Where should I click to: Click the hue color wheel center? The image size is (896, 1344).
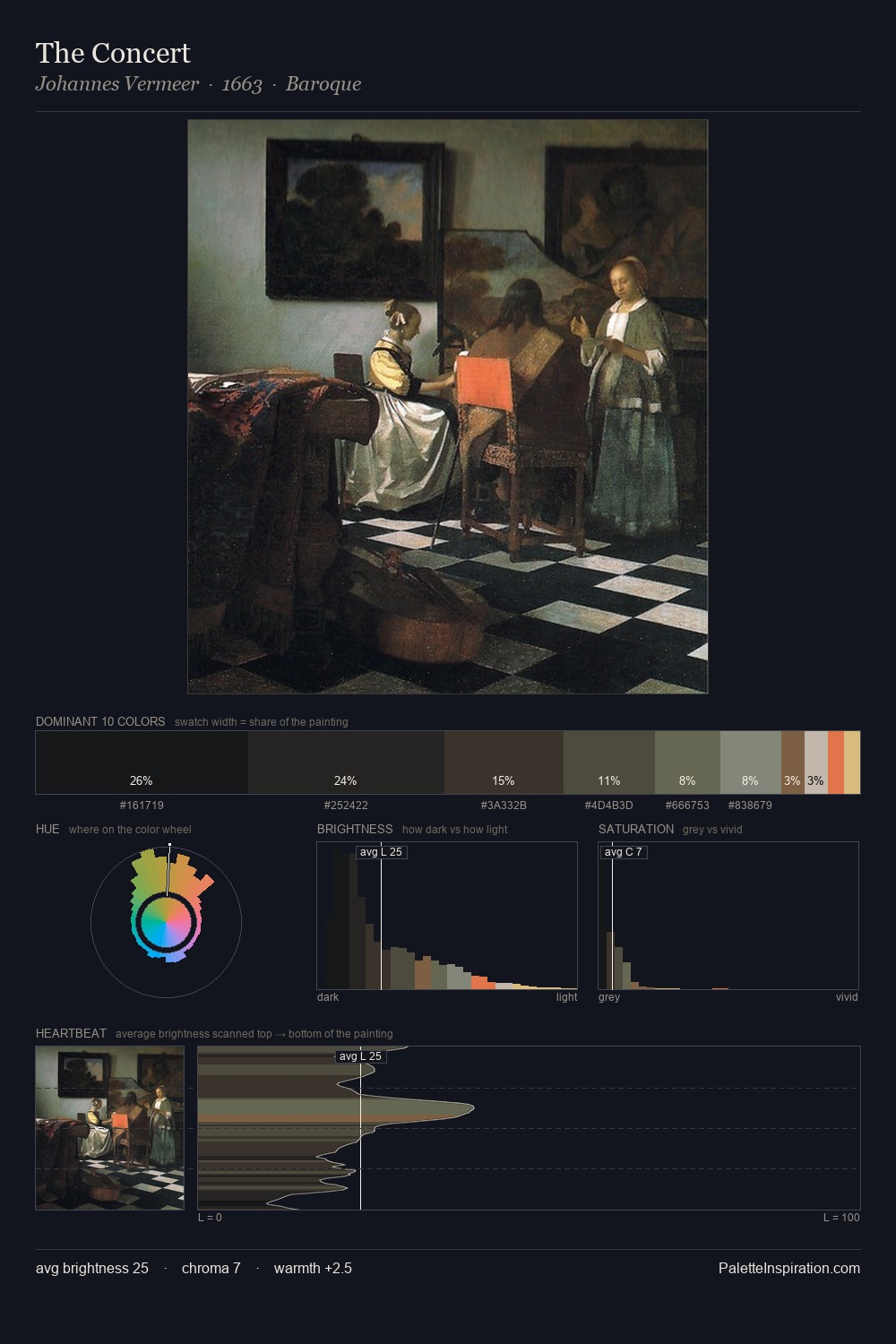166,922
